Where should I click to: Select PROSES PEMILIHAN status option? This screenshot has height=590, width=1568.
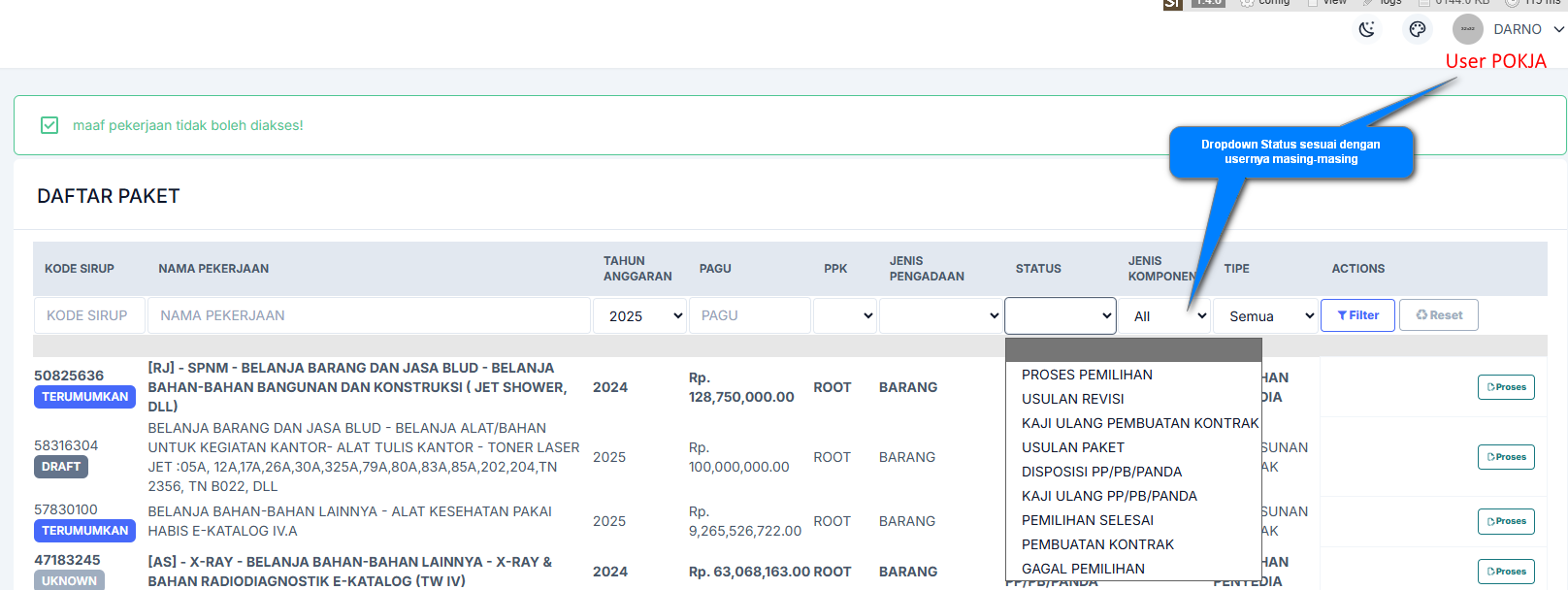(1087, 375)
